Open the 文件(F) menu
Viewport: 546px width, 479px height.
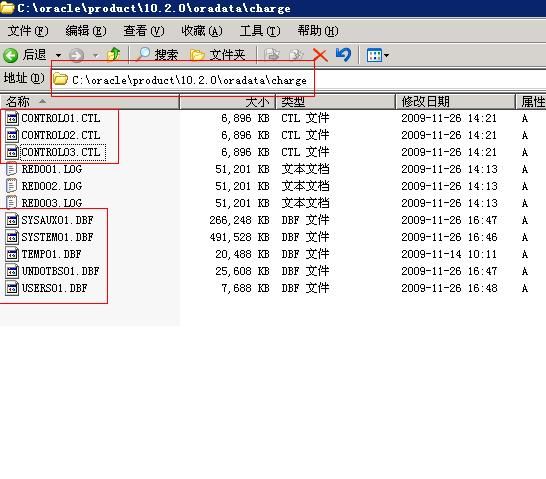(x=28, y=31)
